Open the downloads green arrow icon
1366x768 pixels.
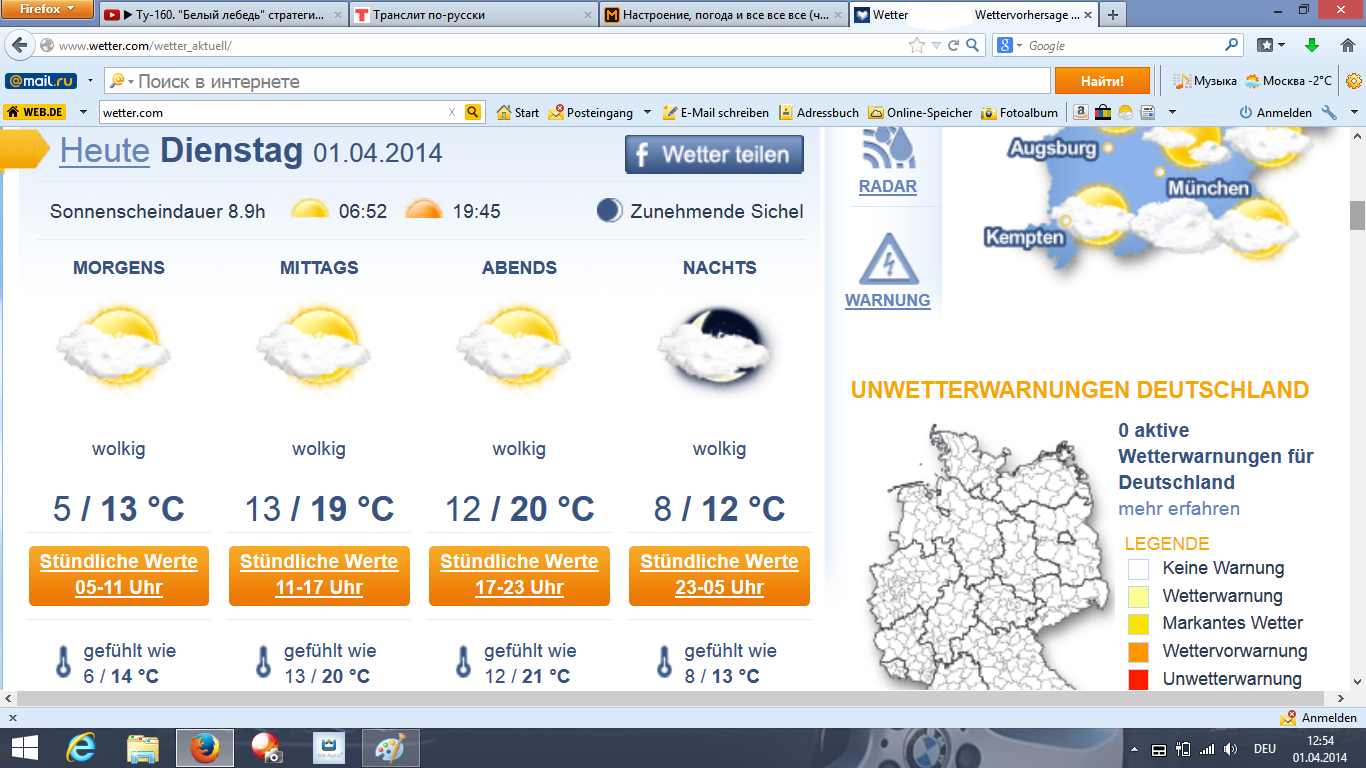1312,46
